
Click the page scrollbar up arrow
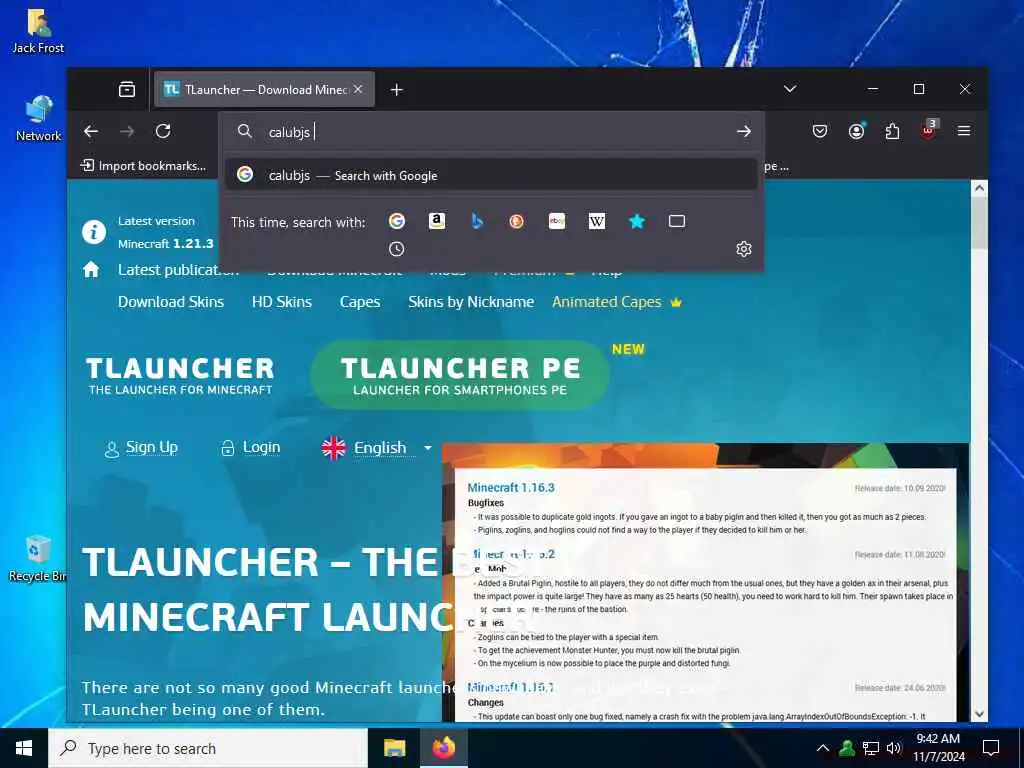coord(979,188)
